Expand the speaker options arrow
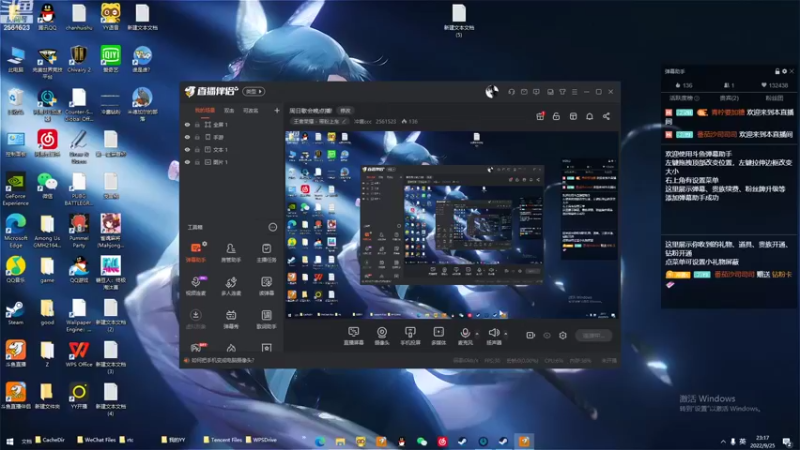This screenshot has width=800, height=450. tap(506, 334)
